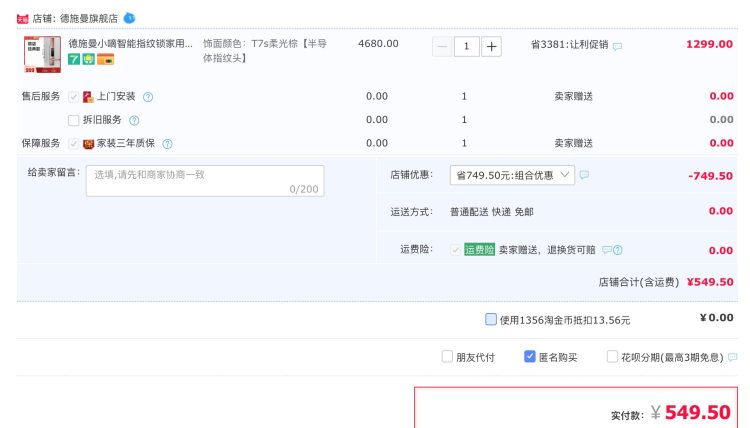Open help icon next to 家装三年质保
The height and width of the screenshot is (428, 750).
(167, 144)
